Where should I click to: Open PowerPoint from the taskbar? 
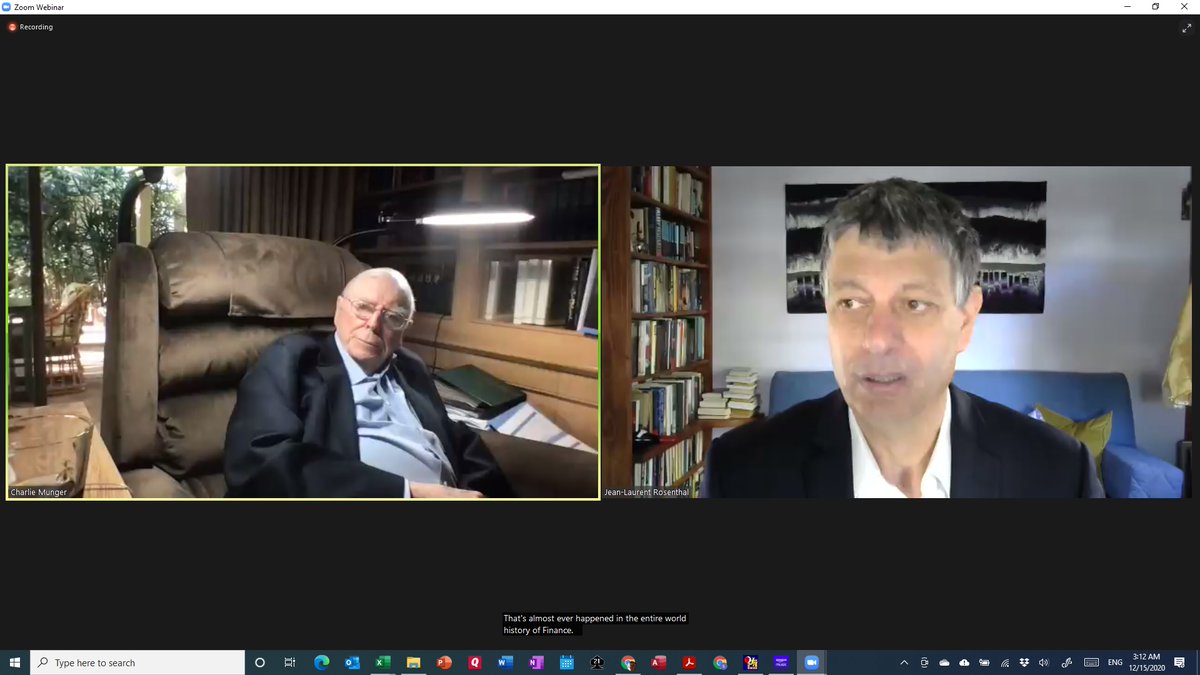click(444, 662)
